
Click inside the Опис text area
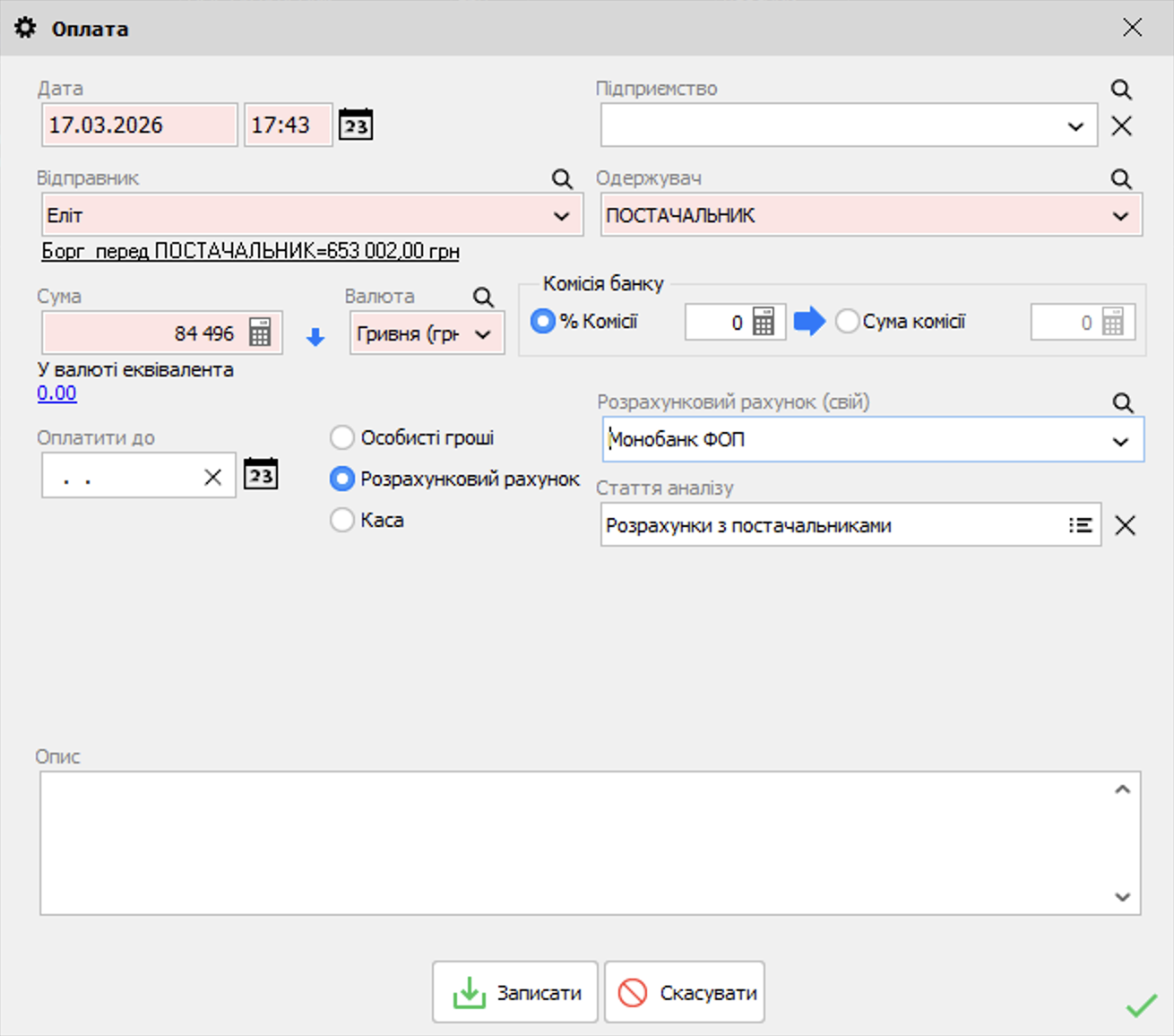coord(574,842)
